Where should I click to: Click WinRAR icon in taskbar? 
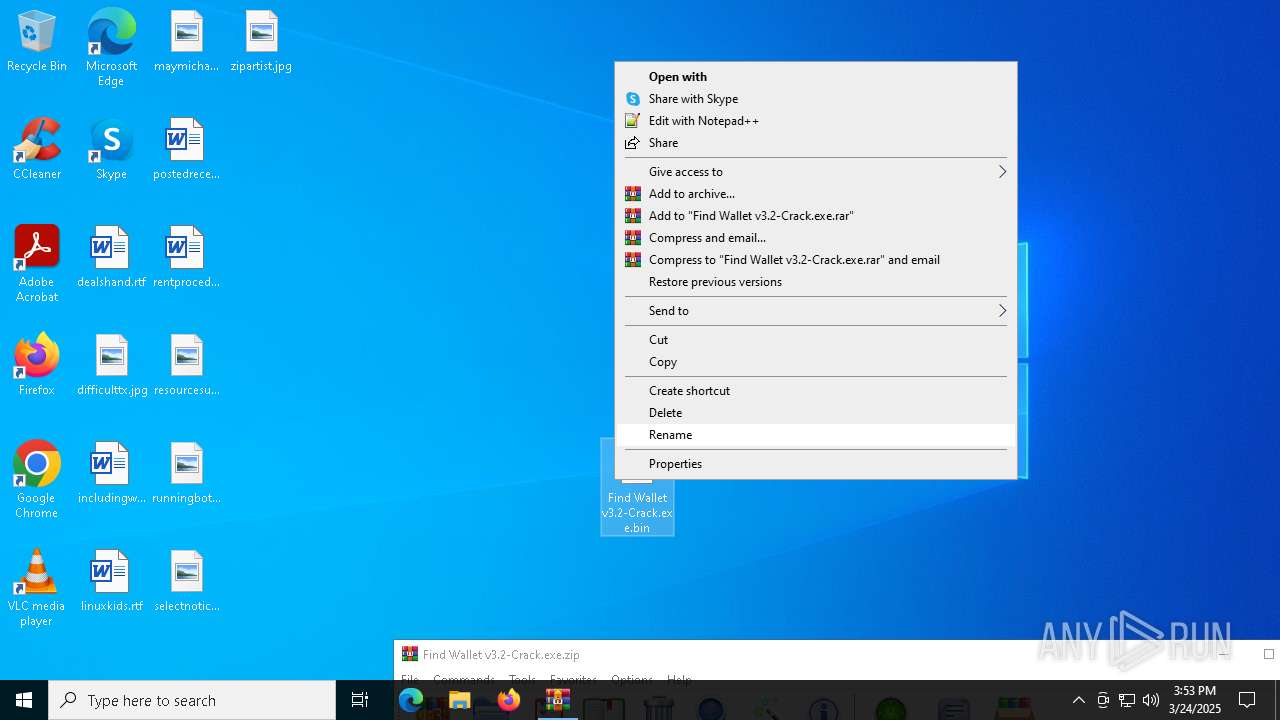(x=557, y=700)
